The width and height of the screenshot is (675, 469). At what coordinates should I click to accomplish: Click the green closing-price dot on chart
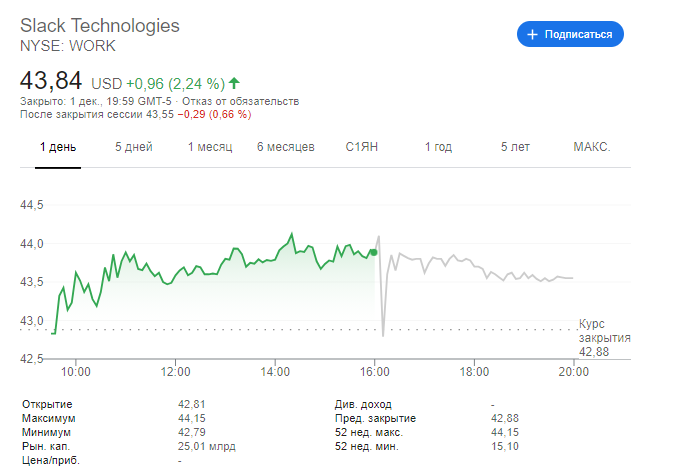(374, 252)
